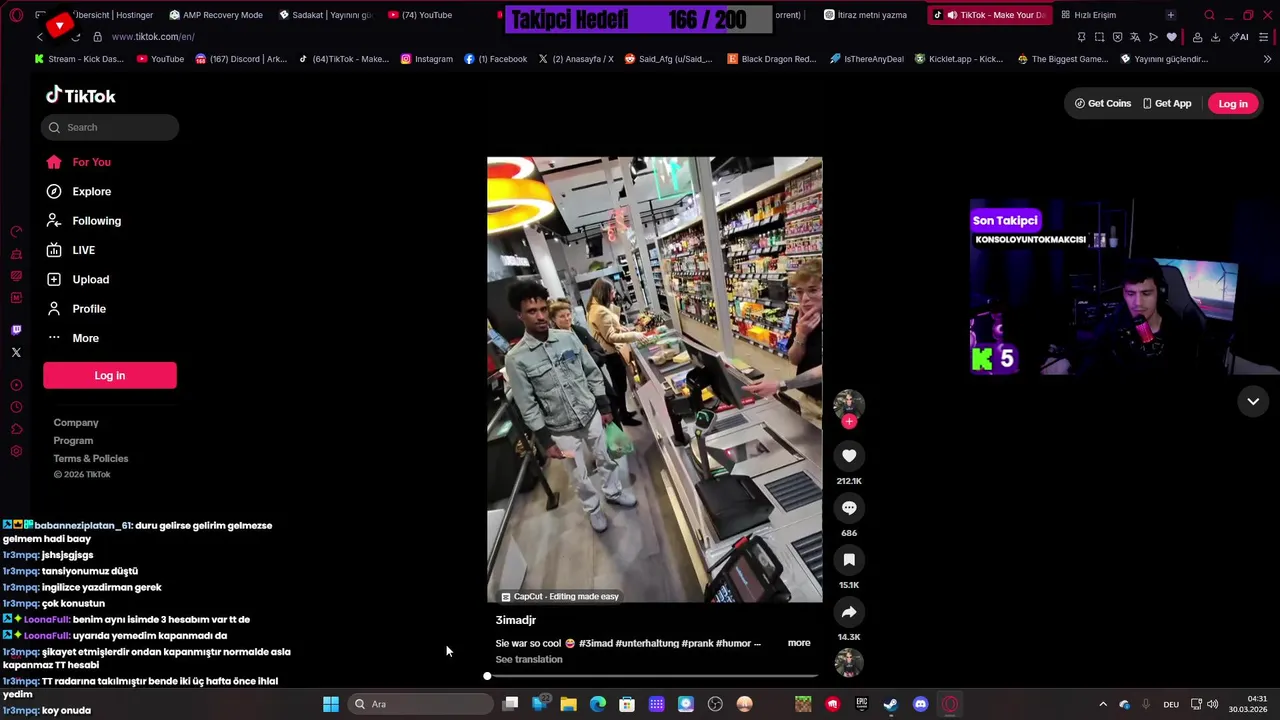
Task: Open OBS Studio from the taskbar
Action: [715, 704]
